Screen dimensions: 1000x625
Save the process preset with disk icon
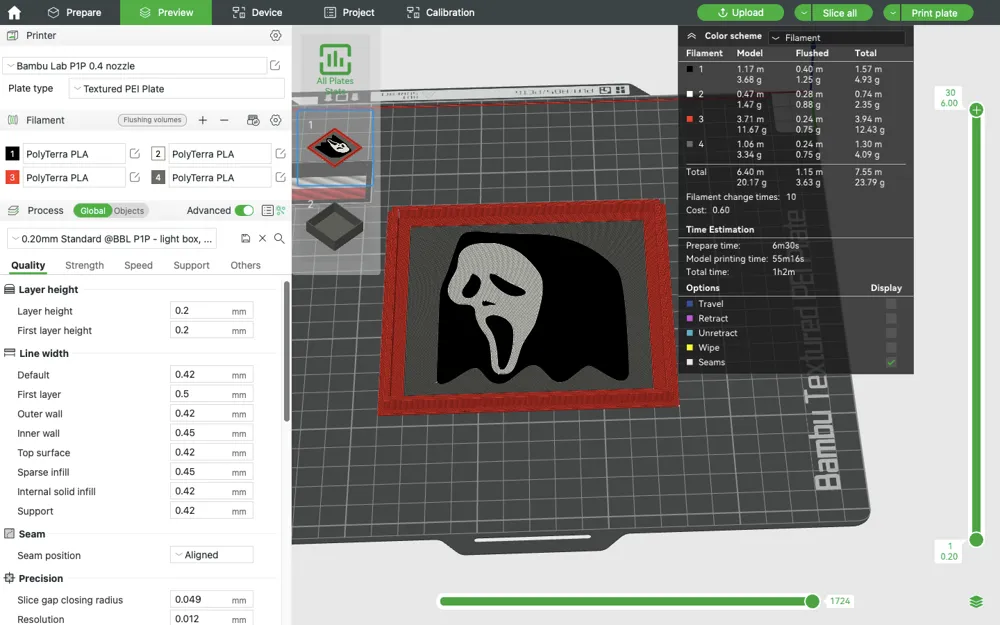tap(246, 239)
